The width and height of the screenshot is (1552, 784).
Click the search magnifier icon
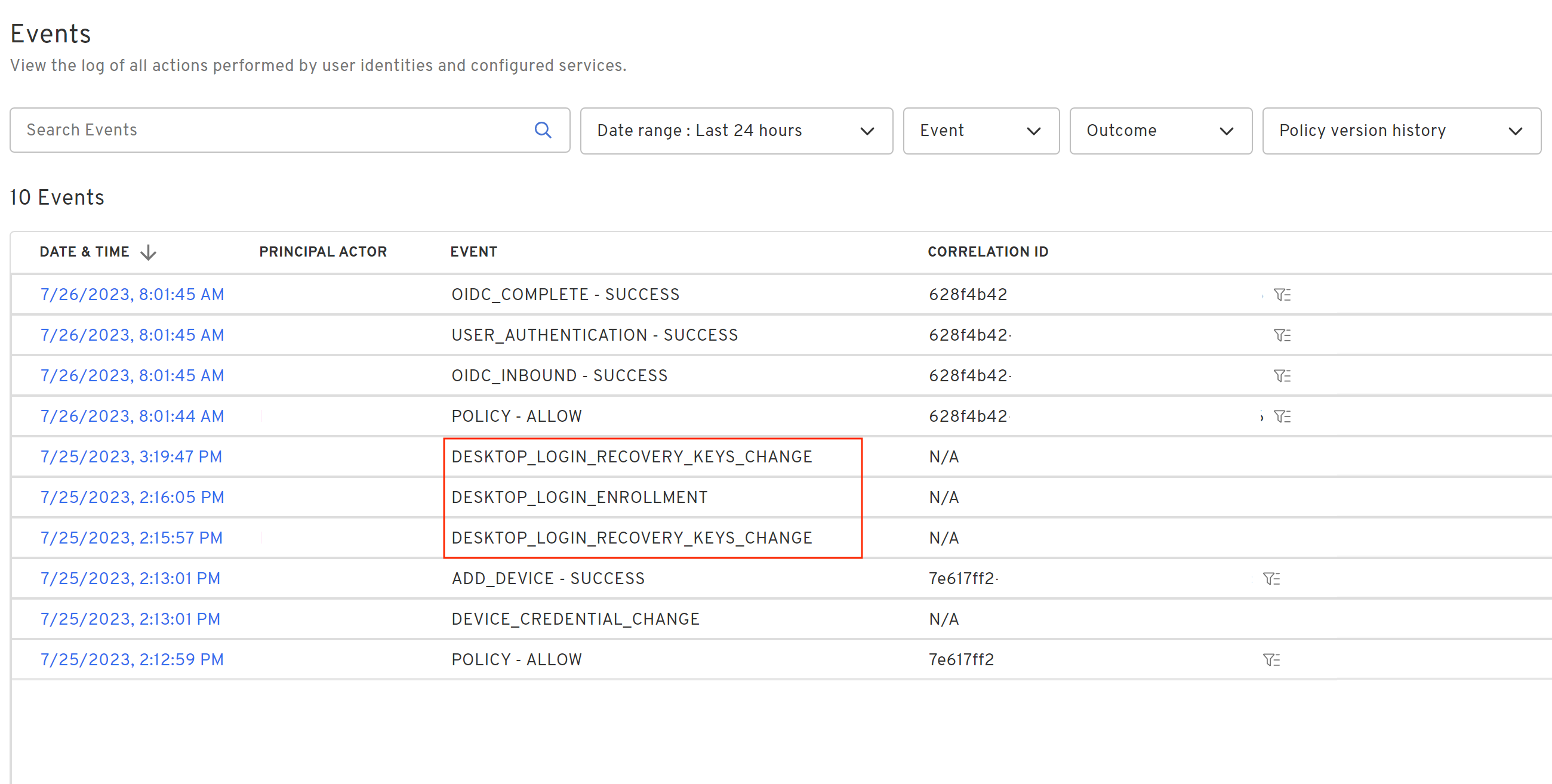pos(543,130)
